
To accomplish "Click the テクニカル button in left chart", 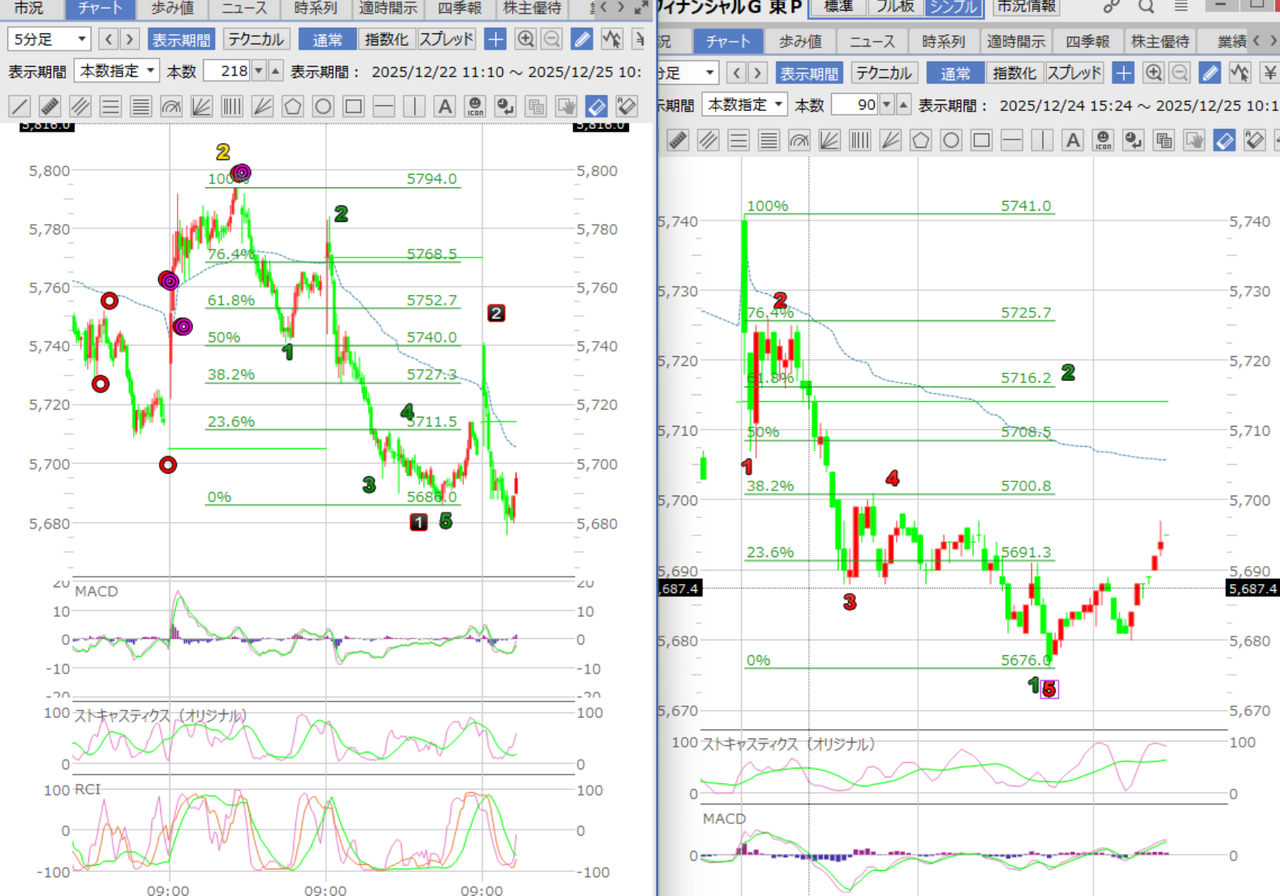I will [x=256, y=40].
